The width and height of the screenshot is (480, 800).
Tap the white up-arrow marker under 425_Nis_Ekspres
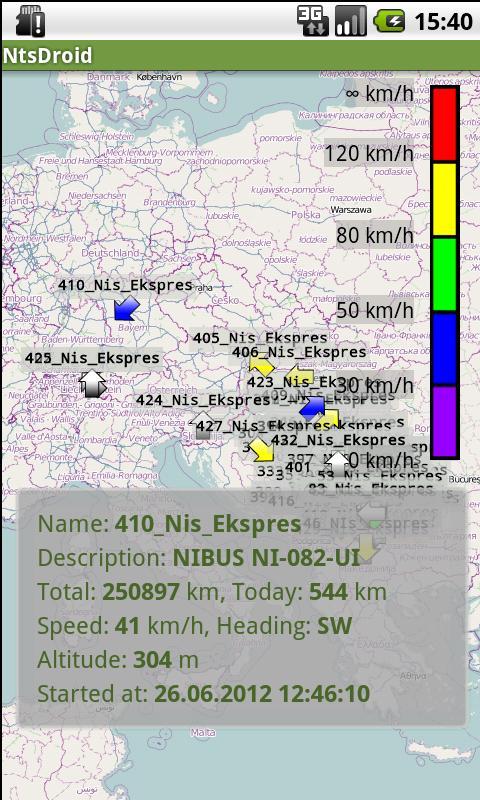tap(92, 384)
